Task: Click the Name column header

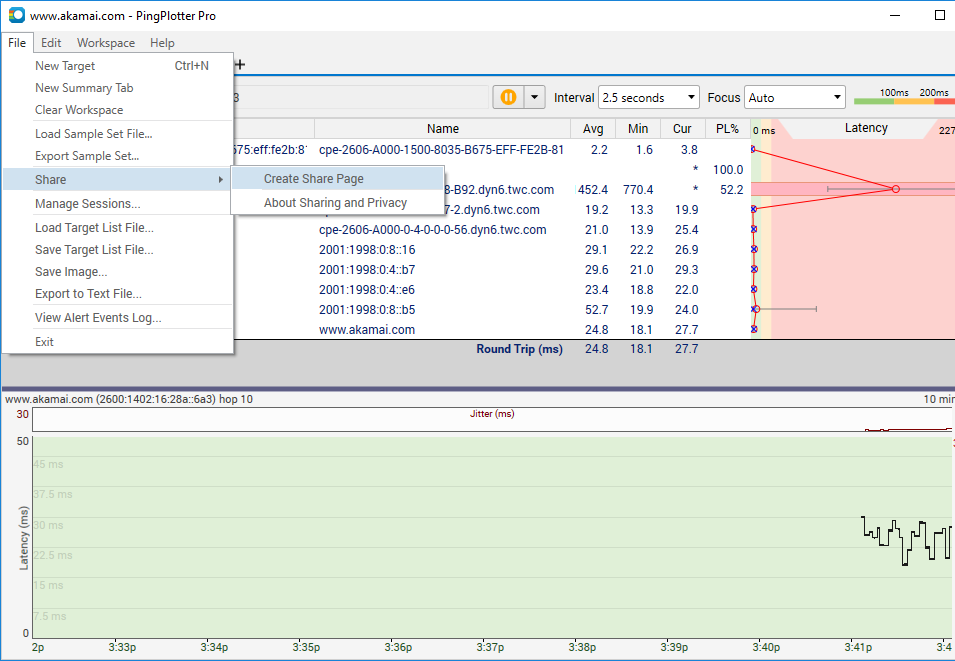Action: tap(444, 128)
